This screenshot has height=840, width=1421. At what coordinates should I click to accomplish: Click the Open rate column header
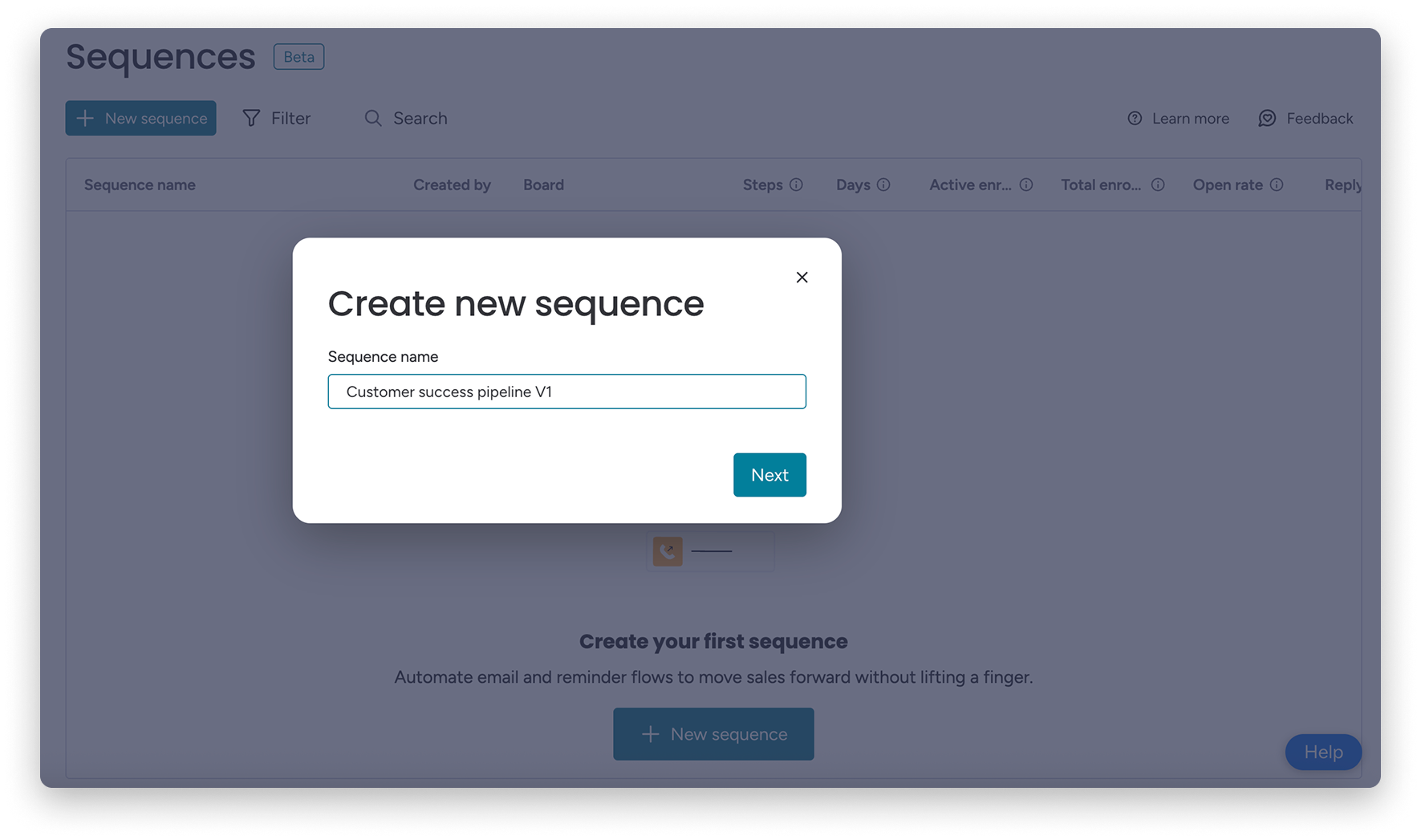pyautogui.click(x=1228, y=185)
